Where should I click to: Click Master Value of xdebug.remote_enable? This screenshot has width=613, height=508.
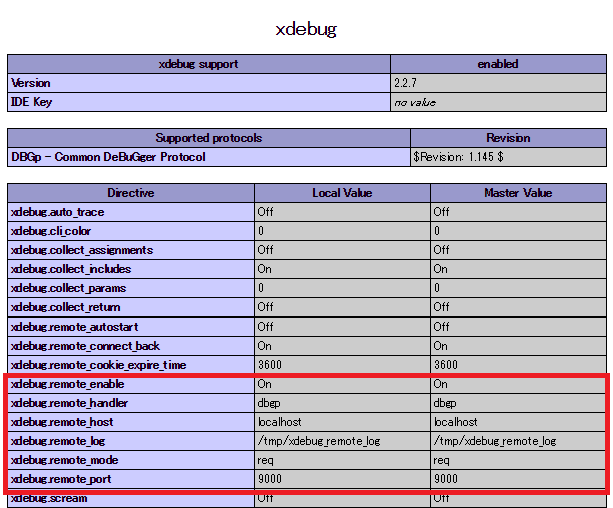point(518,384)
